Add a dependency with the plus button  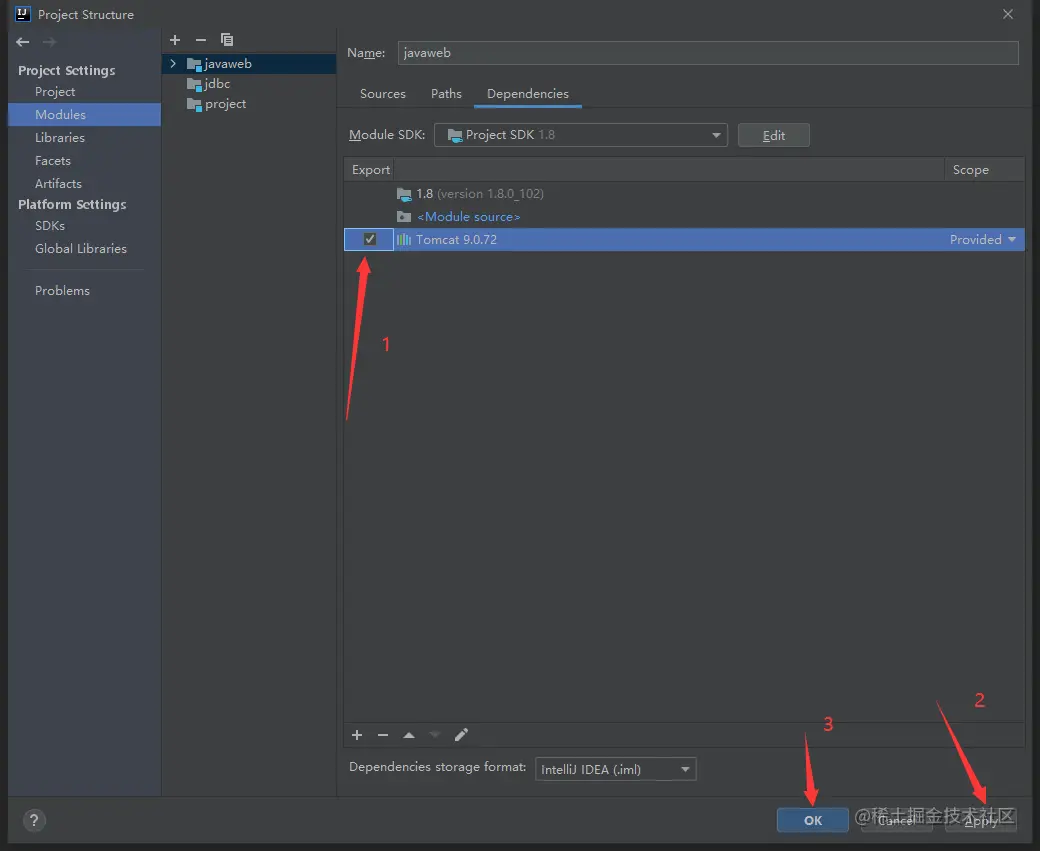point(357,735)
